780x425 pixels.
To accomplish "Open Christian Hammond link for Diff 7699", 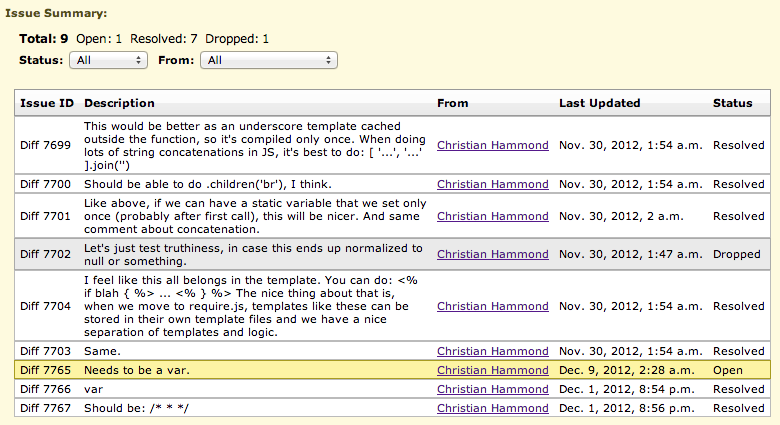I will click(x=492, y=145).
